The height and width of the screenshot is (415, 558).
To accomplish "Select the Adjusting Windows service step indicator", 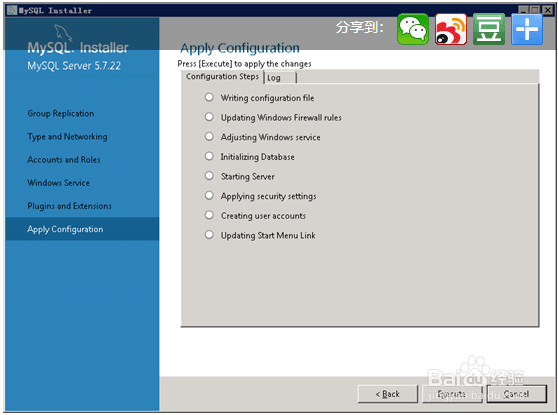I will click(x=209, y=136).
